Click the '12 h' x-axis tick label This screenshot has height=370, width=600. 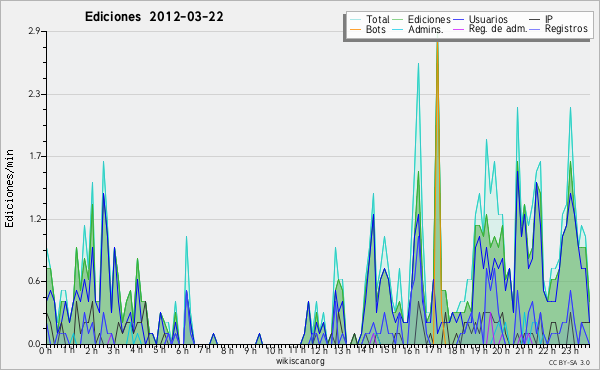click(x=319, y=350)
